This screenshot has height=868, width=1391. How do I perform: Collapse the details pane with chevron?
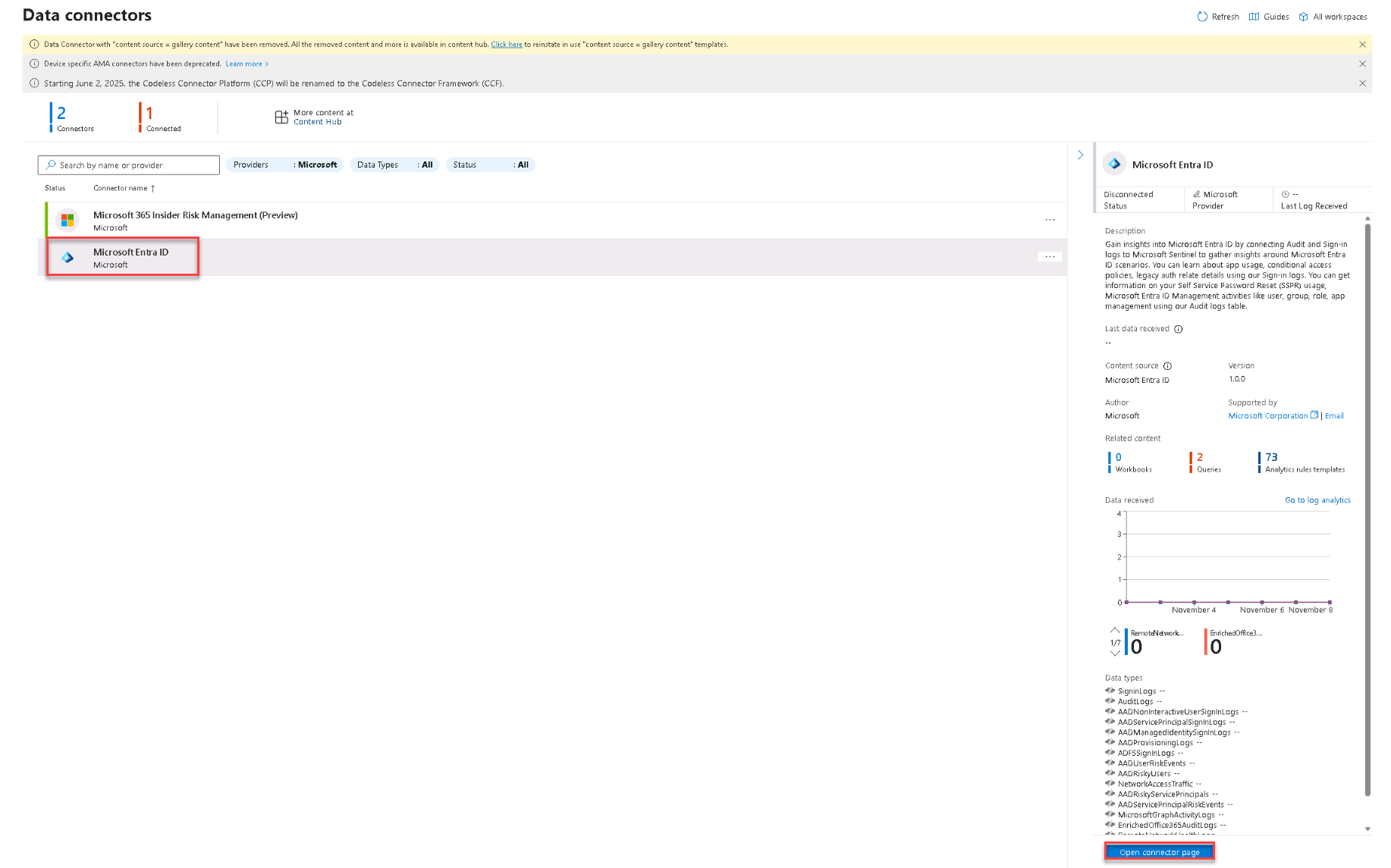(1080, 155)
